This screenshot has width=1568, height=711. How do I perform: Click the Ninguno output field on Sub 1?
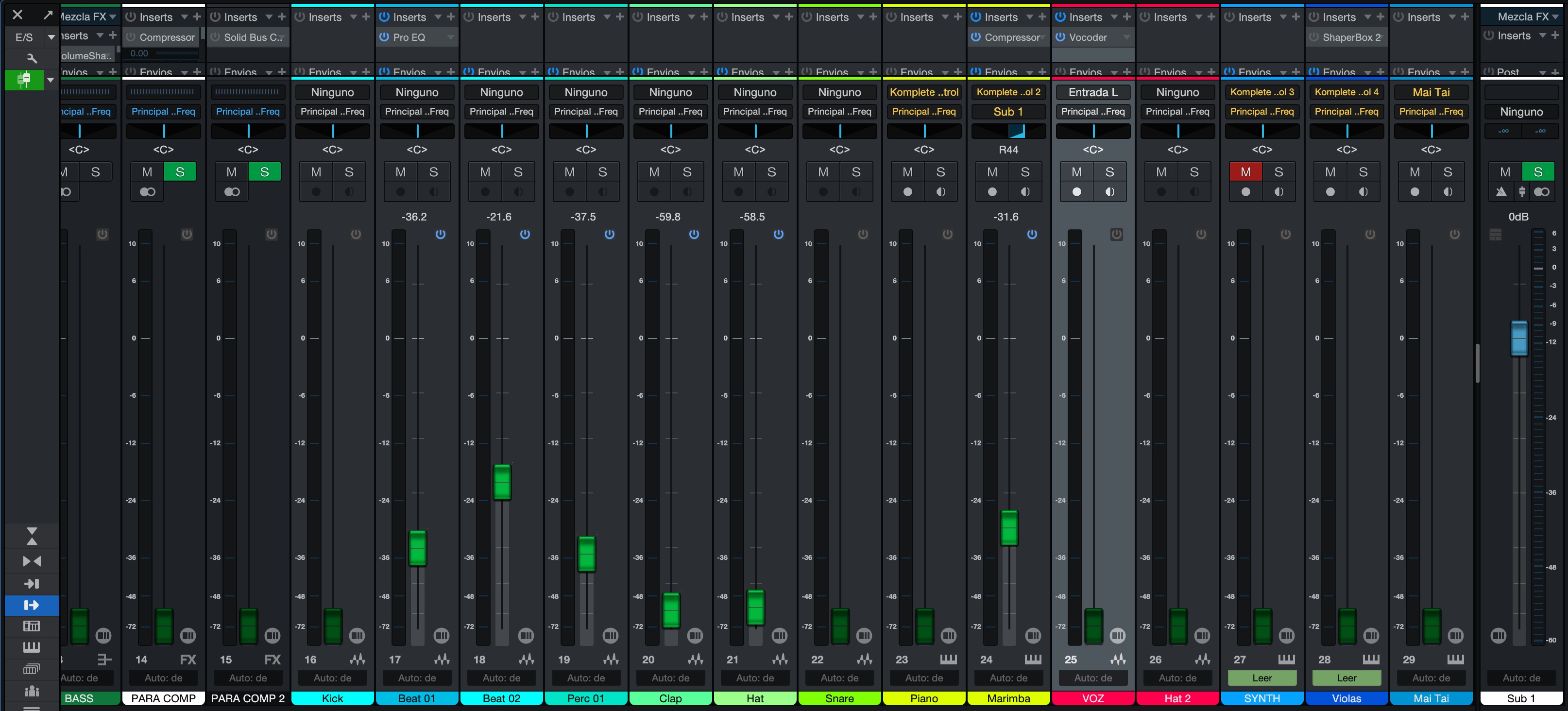coord(1521,112)
